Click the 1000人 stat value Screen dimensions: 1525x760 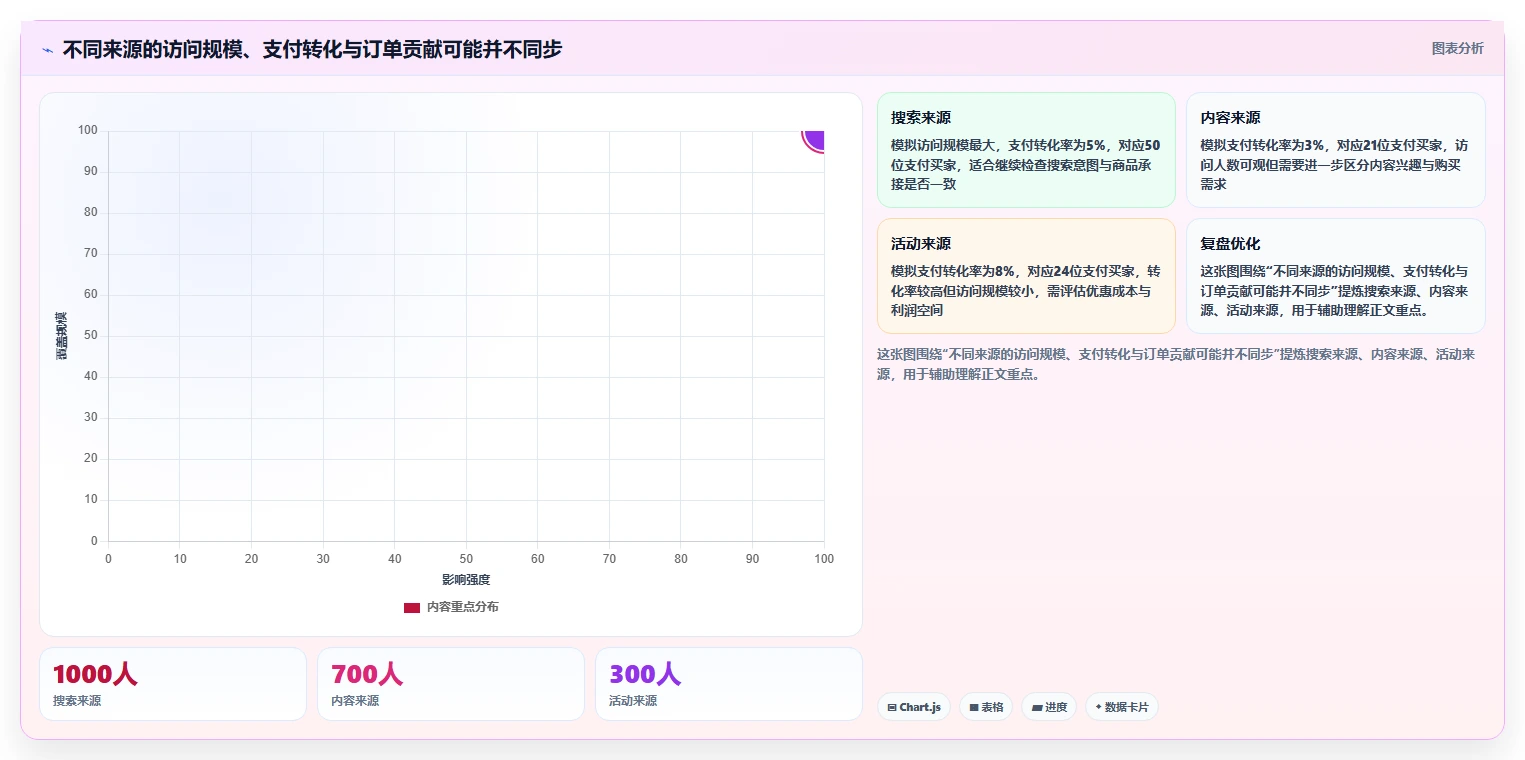[x=95, y=674]
